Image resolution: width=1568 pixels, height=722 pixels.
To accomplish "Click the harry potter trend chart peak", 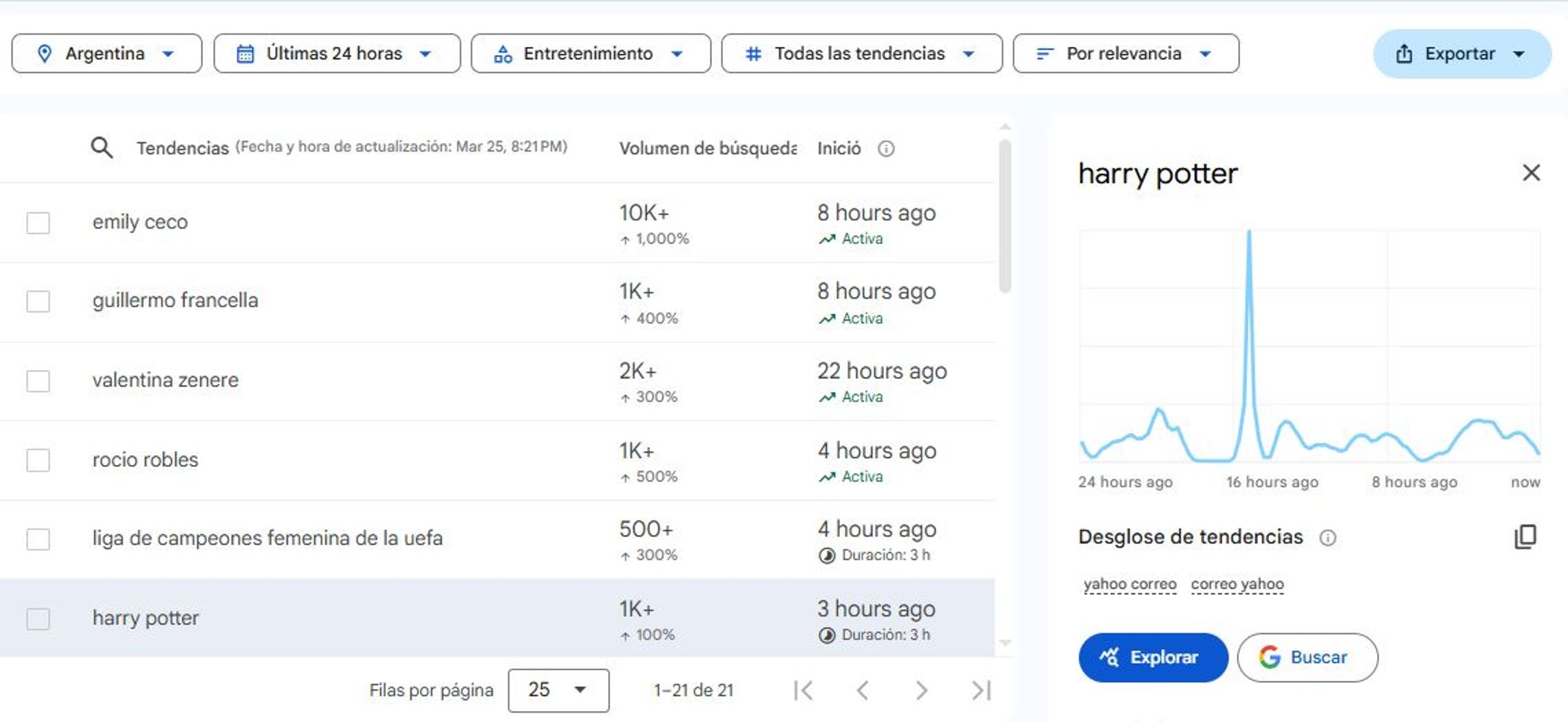I will tap(1249, 232).
